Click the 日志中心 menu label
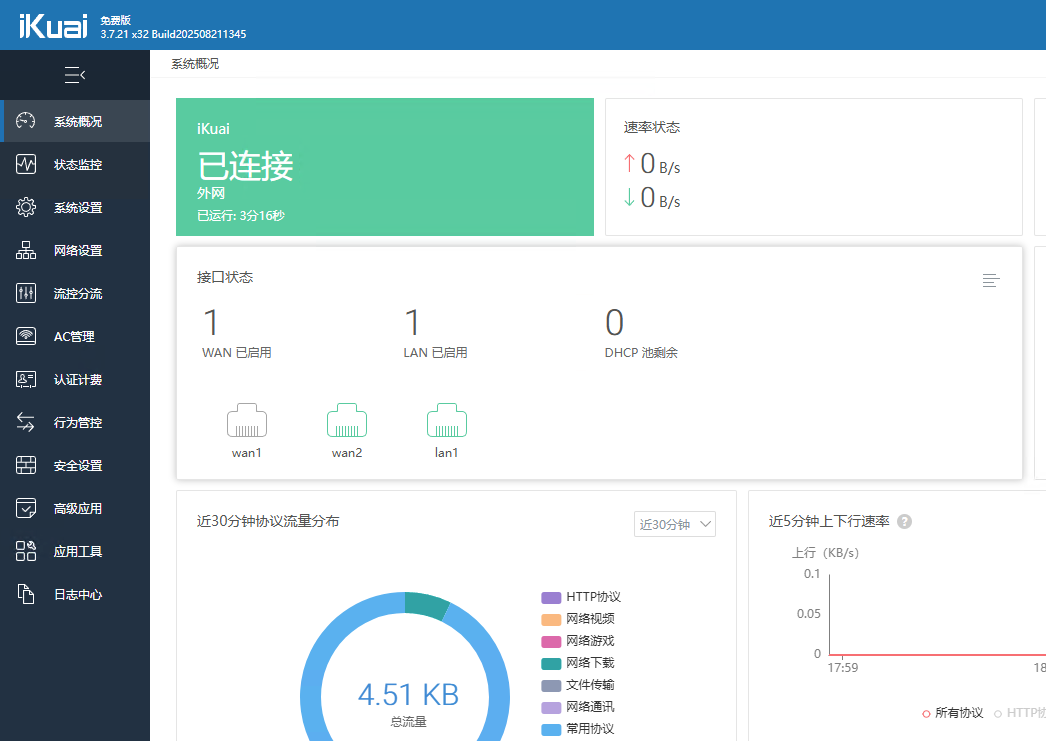The height and width of the screenshot is (741, 1046). [78, 595]
